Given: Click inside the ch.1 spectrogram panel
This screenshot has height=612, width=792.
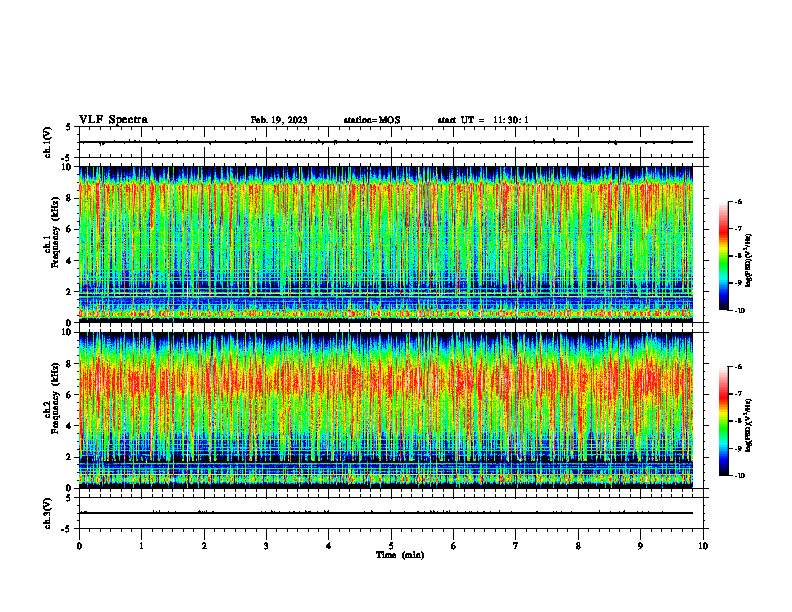Looking at the screenshot, I should click(x=386, y=244).
